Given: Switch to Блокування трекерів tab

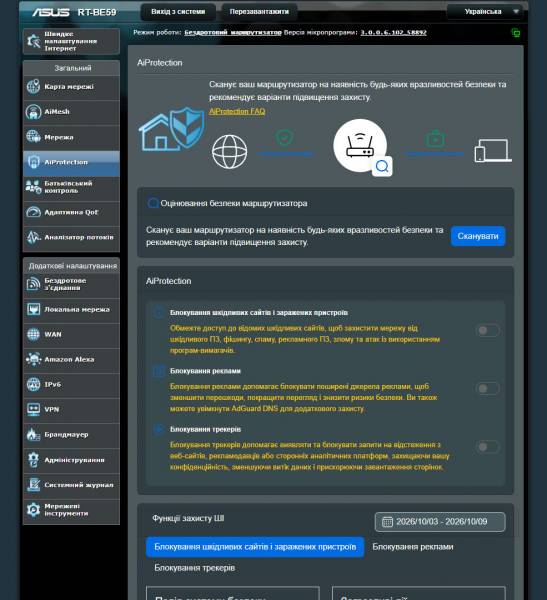Looking at the screenshot, I should click(x=194, y=568).
